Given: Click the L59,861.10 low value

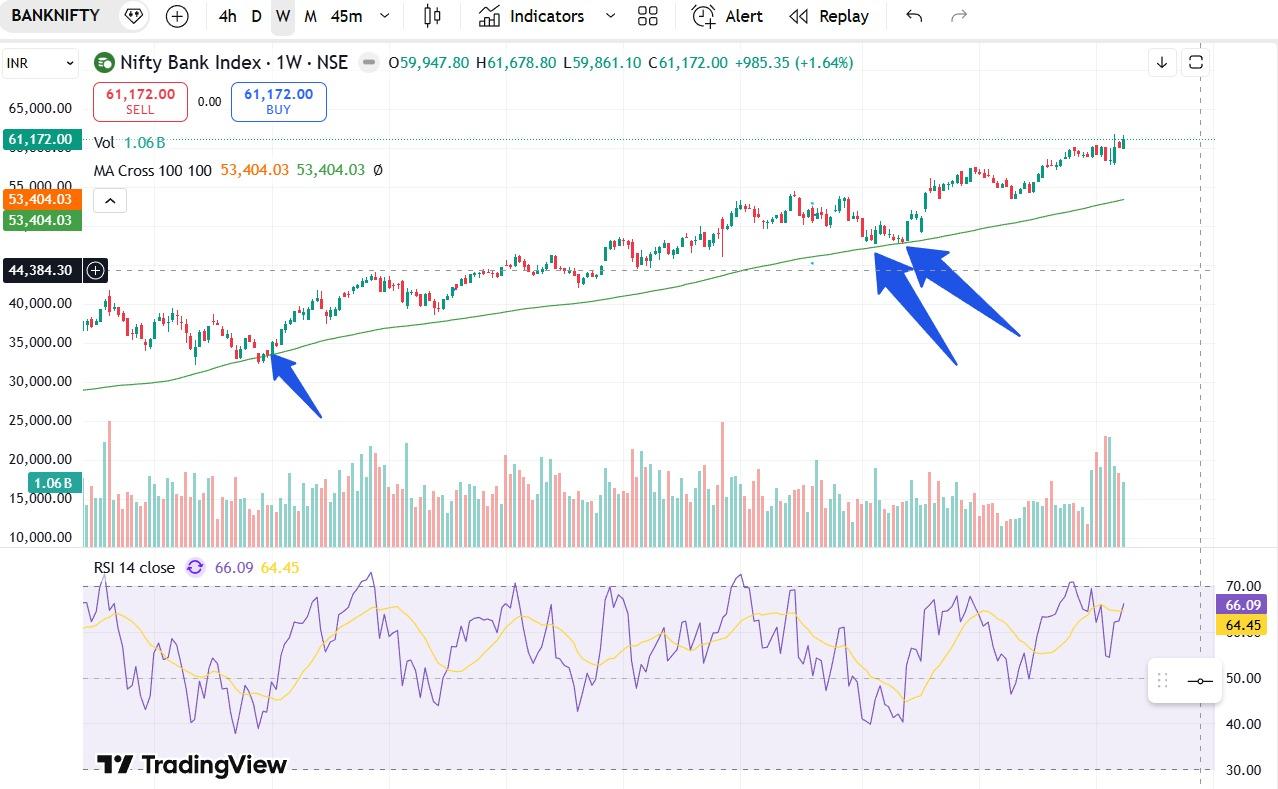Looking at the screenshot, I should coord(602,63).
